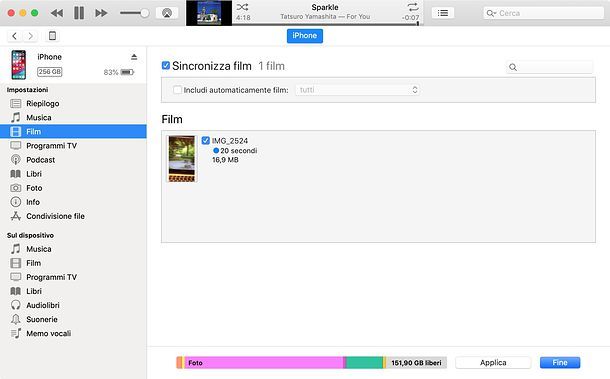Click the IMG_2524 film title

click(x=230, y=140)
